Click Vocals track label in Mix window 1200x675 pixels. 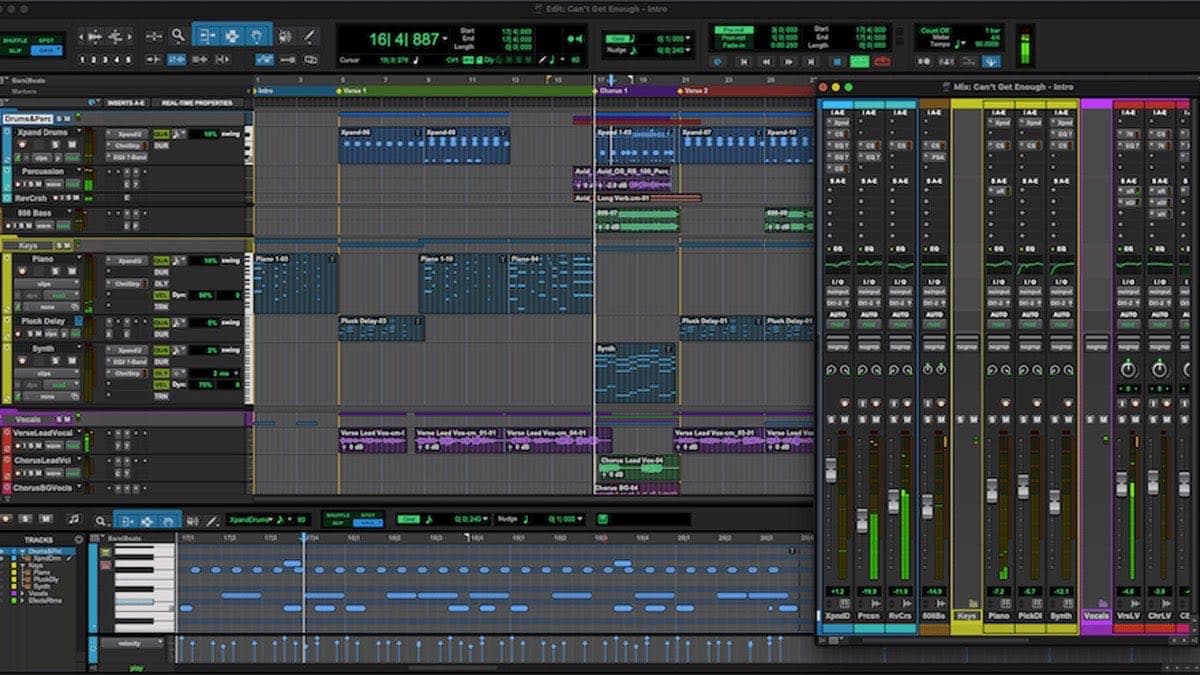[x=1096, y=616]
